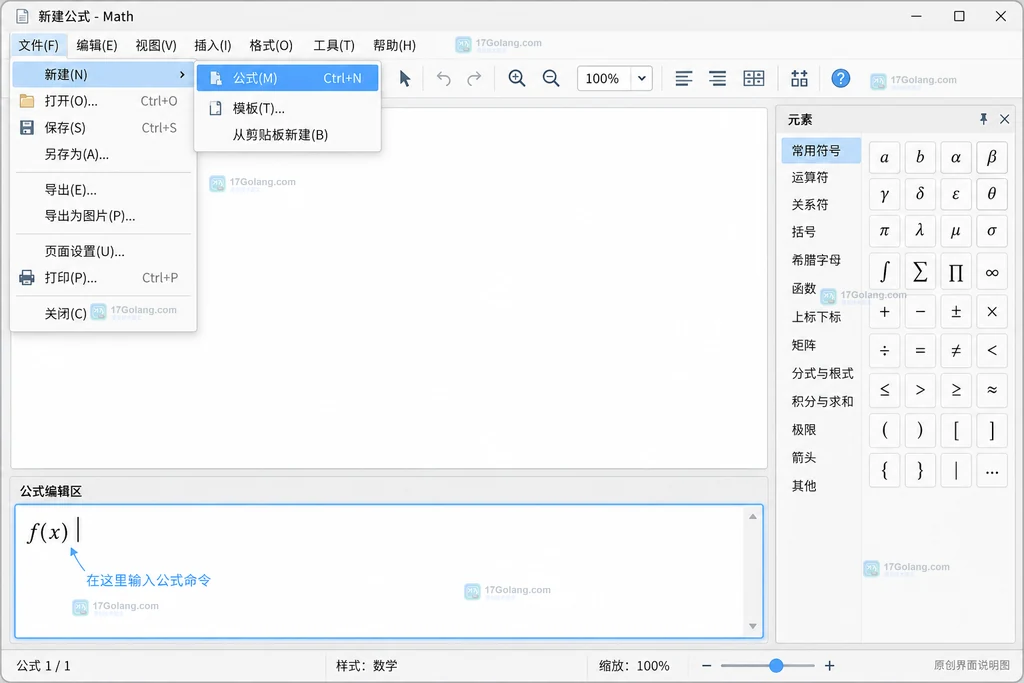This screenshot has width=1024, height=683.
Task: Insert gamma γ symbol
Action: 884,194
